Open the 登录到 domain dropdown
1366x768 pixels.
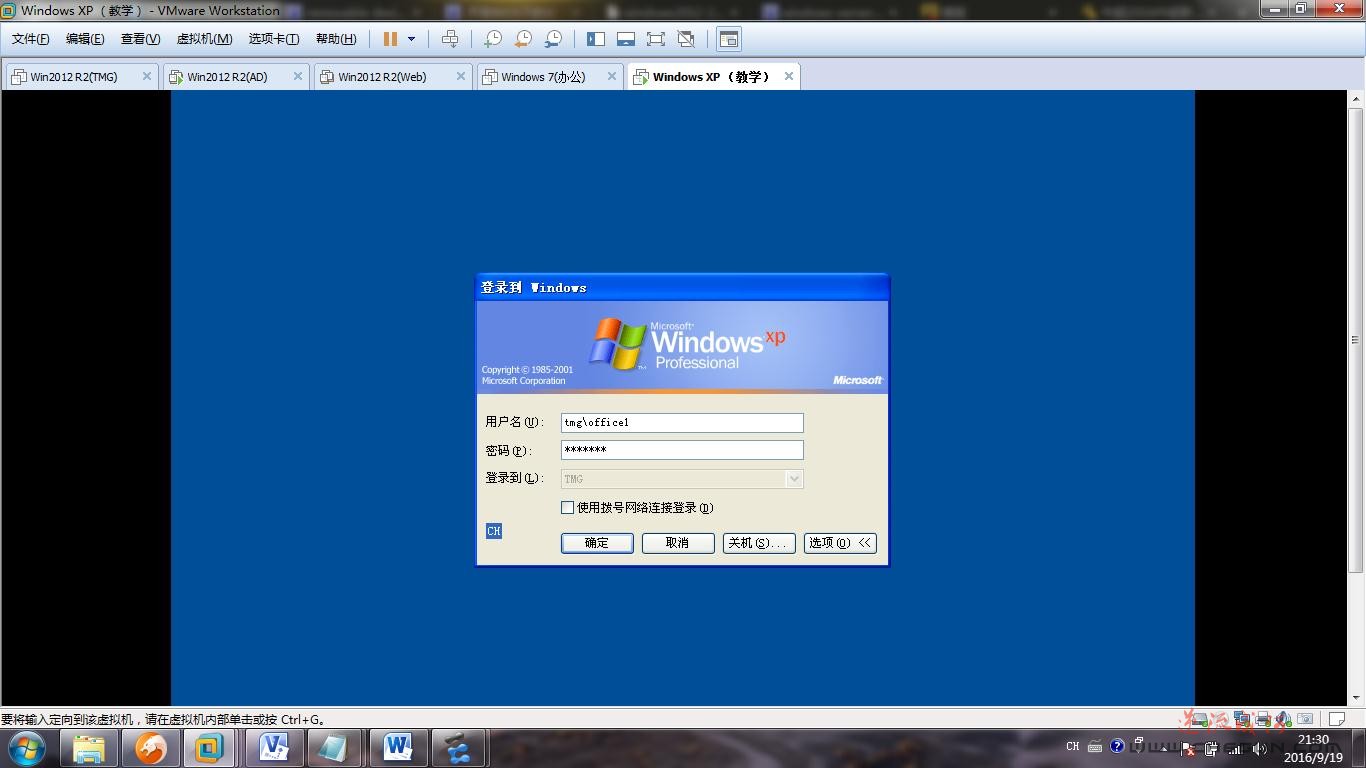(794, 479)
